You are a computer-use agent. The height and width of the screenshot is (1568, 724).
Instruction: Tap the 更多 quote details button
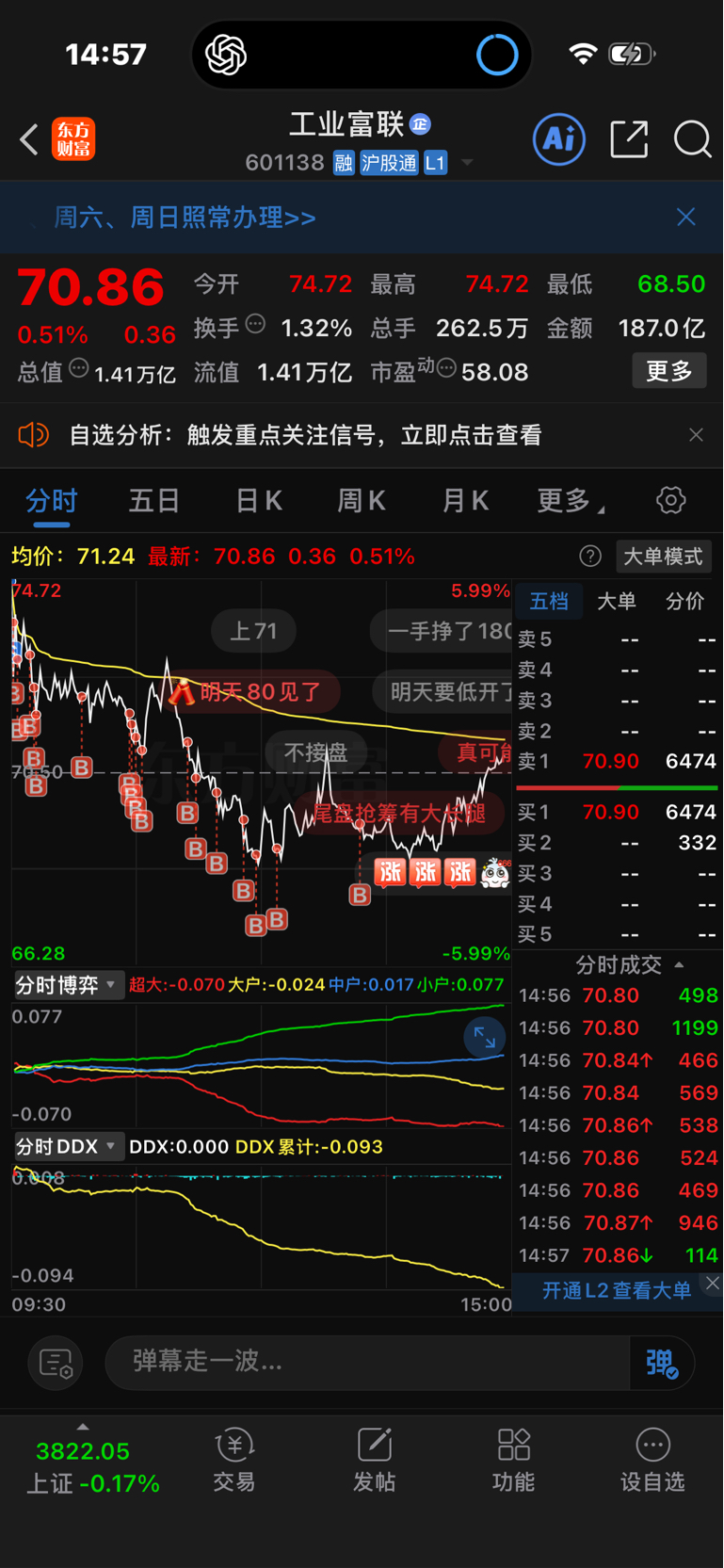(669, 371)
